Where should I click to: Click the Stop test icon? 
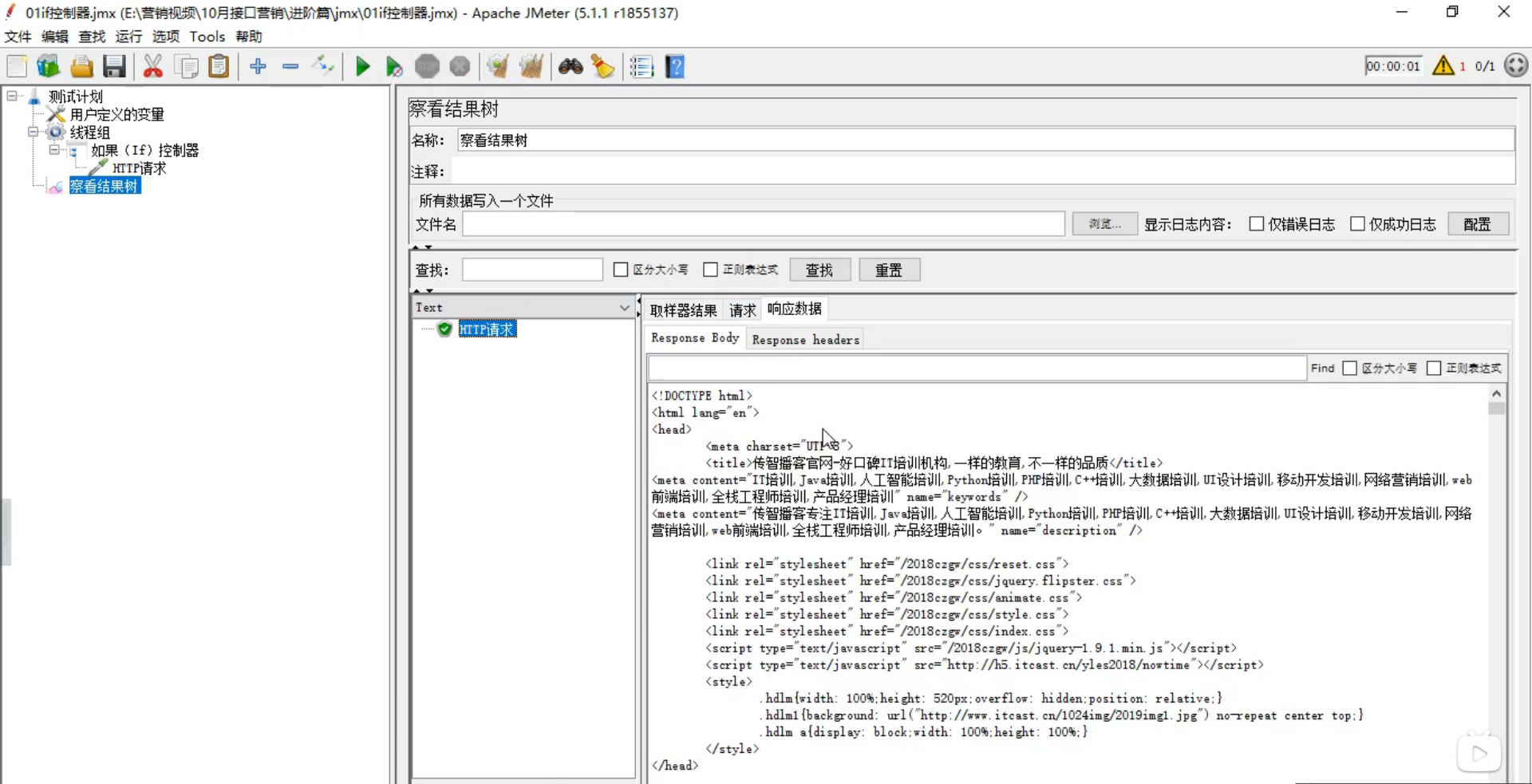[x=427, y=67]
